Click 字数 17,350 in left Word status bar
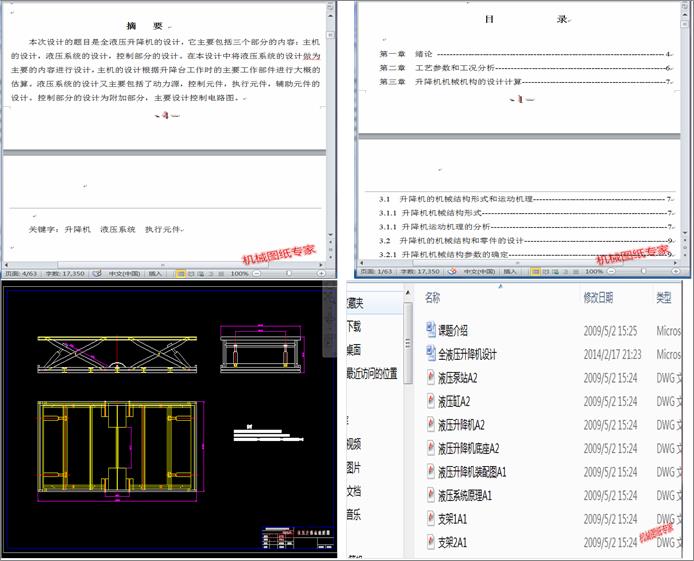 pos(65,273)
